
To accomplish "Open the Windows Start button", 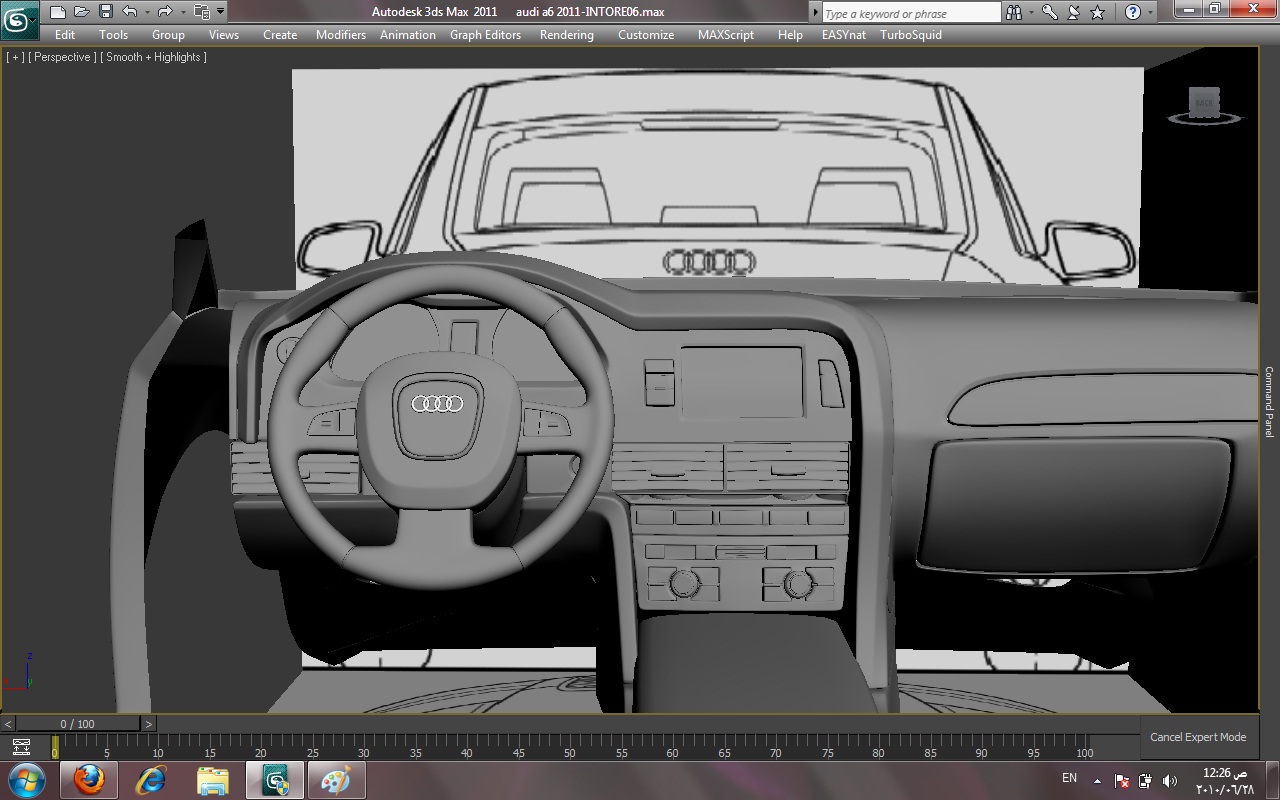I will [x=26, y=779].
